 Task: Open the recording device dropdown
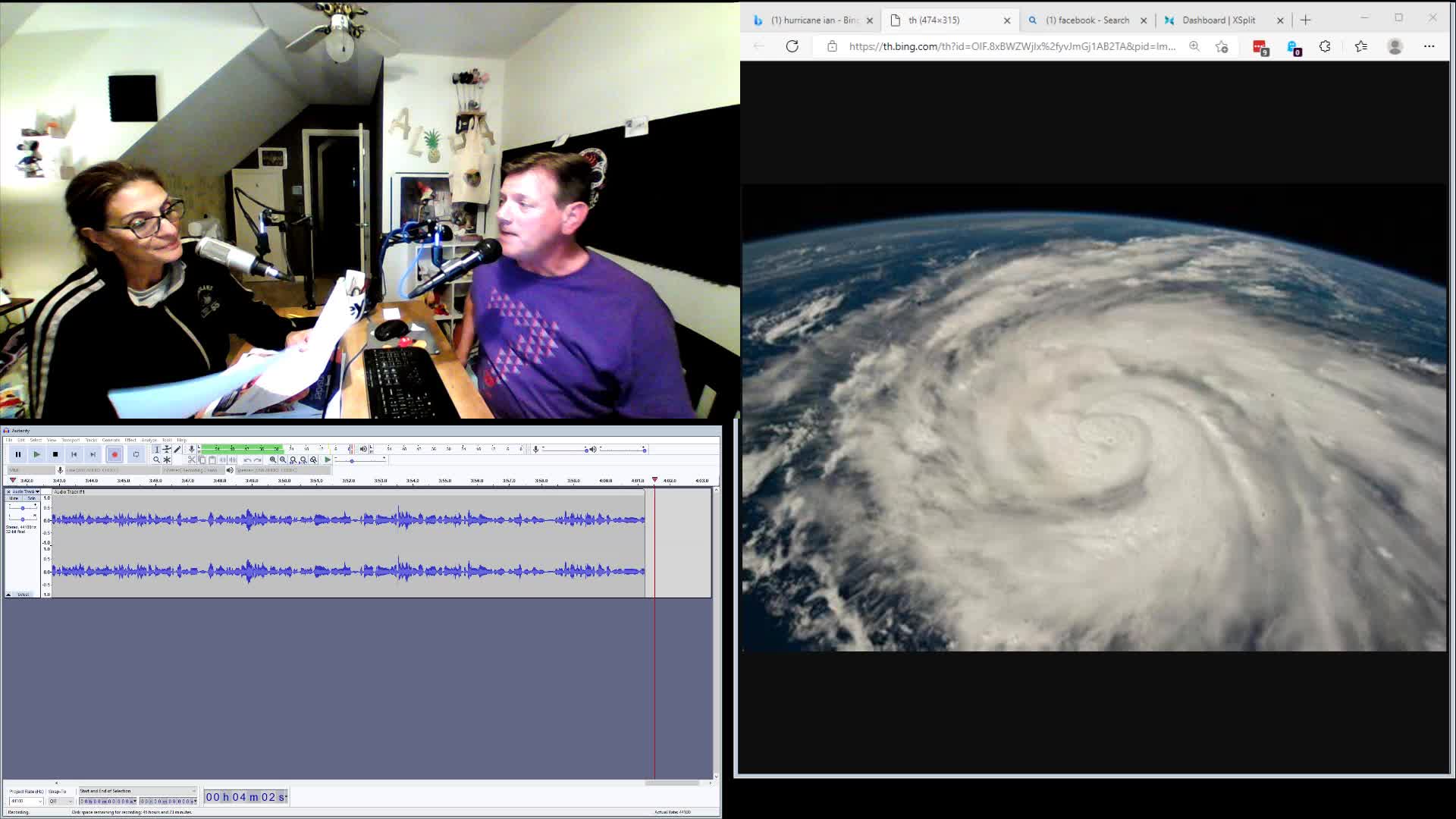click(x=113, y=470)
